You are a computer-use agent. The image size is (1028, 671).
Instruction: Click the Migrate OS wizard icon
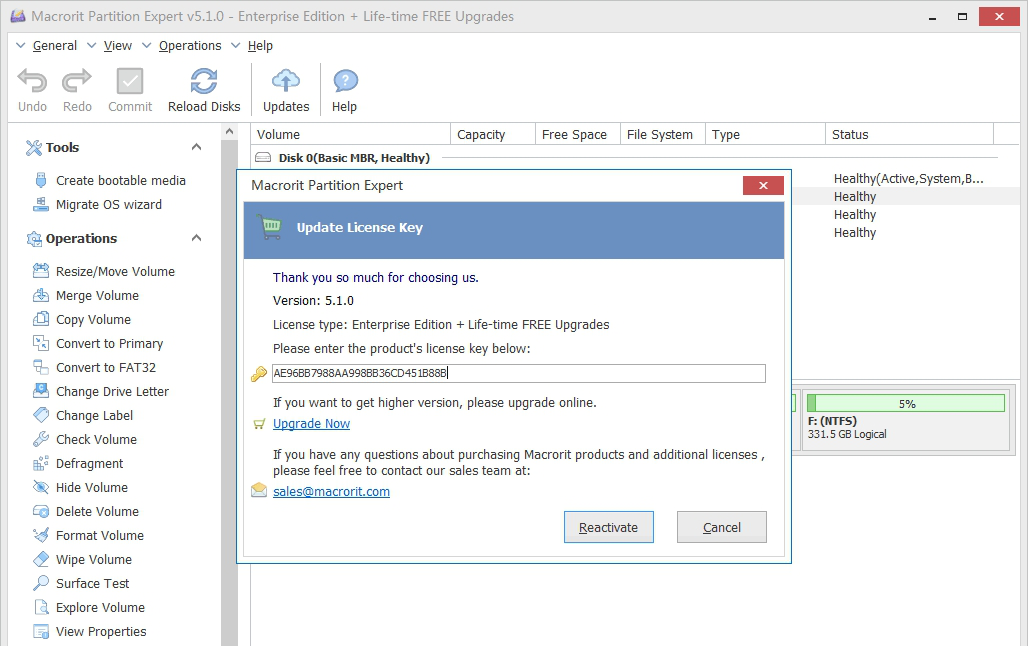pos(41,205)
